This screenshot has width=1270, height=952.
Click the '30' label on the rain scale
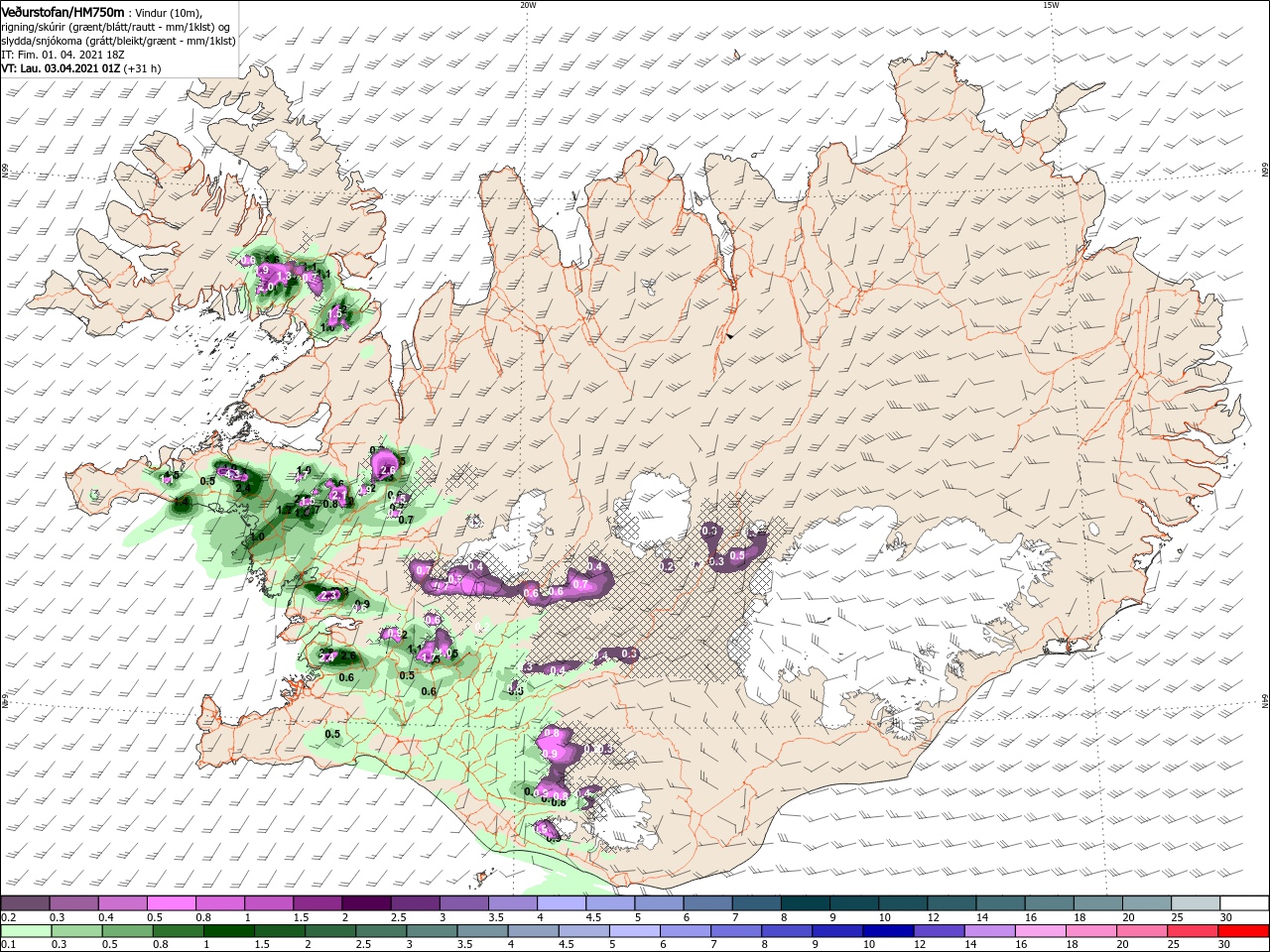(1226, 946)
